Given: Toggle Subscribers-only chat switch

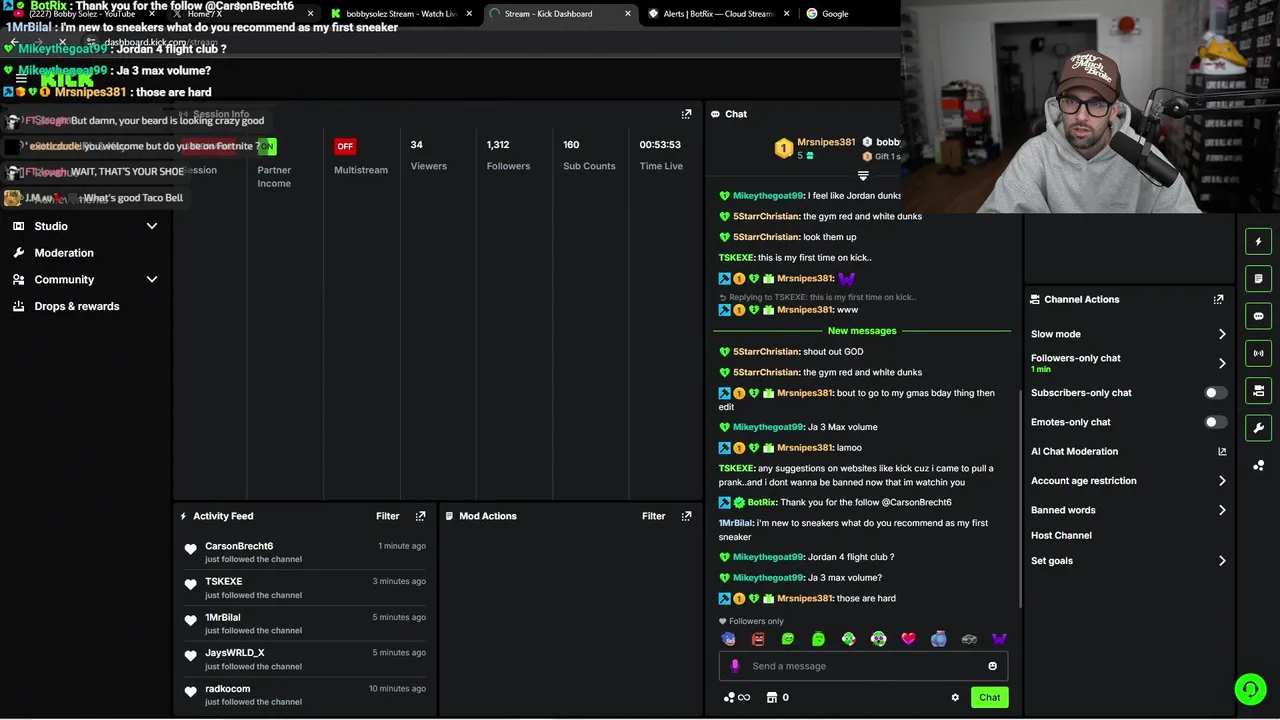Looking at the screenshot, I should (x=1215, y=393).
